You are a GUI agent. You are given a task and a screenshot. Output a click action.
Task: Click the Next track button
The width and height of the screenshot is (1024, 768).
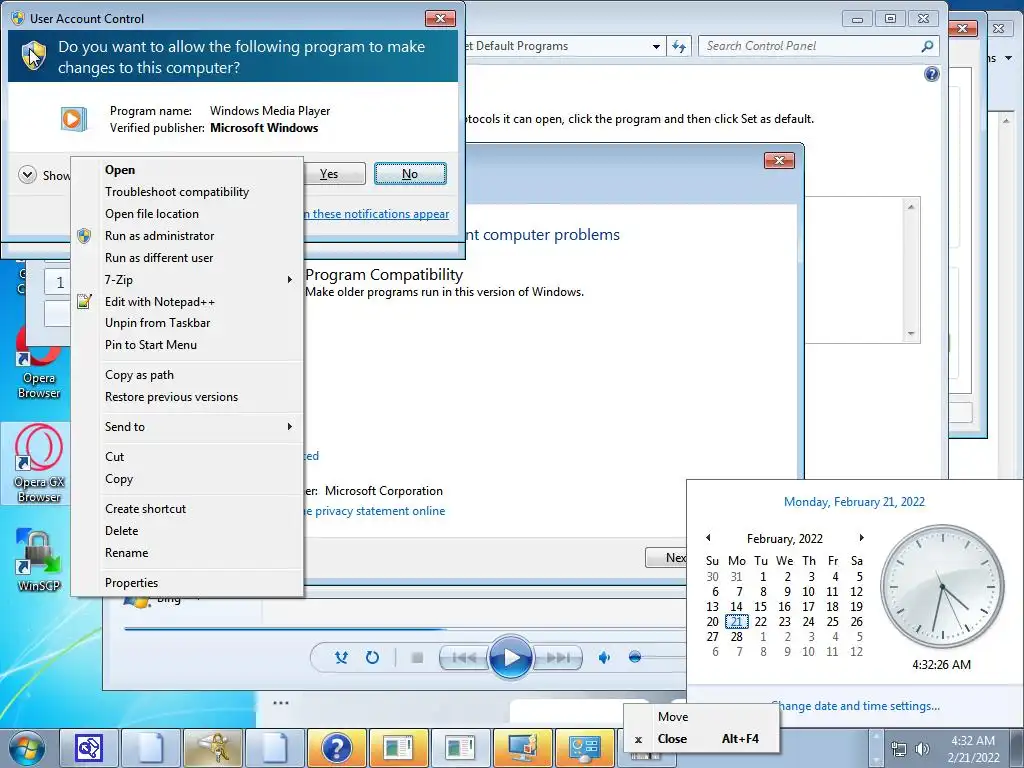coord(558,658)
